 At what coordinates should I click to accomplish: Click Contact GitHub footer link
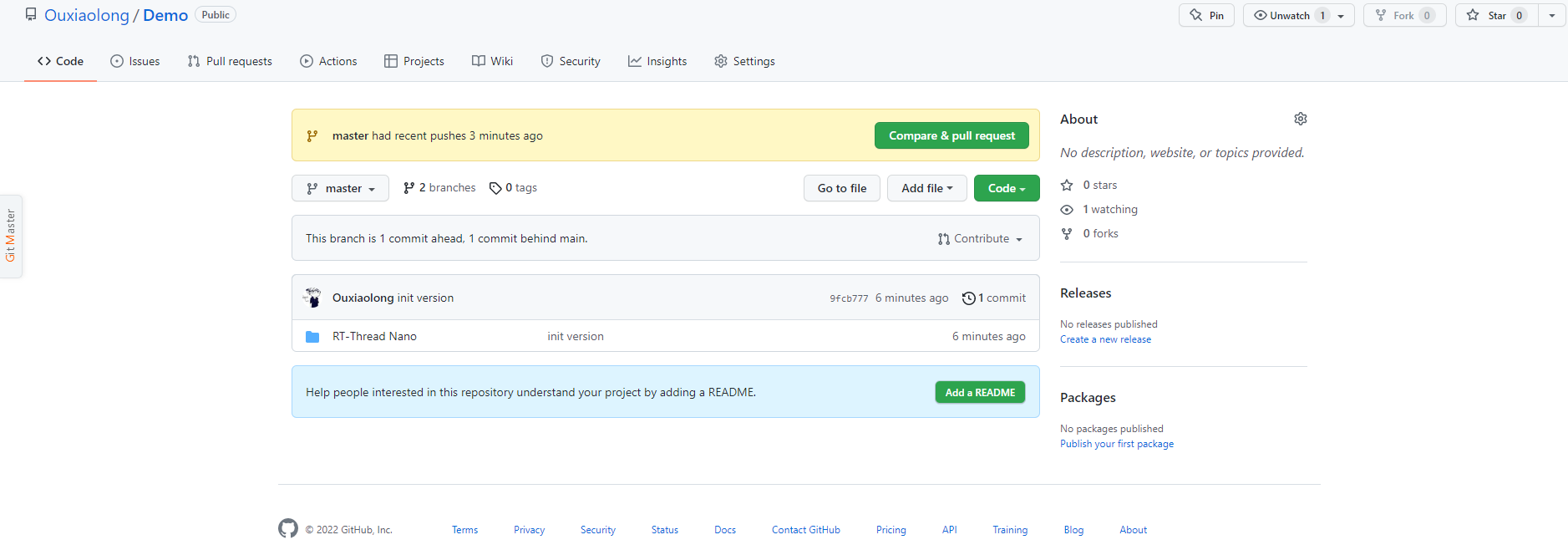pyautogui.click(x=806, y=530)
